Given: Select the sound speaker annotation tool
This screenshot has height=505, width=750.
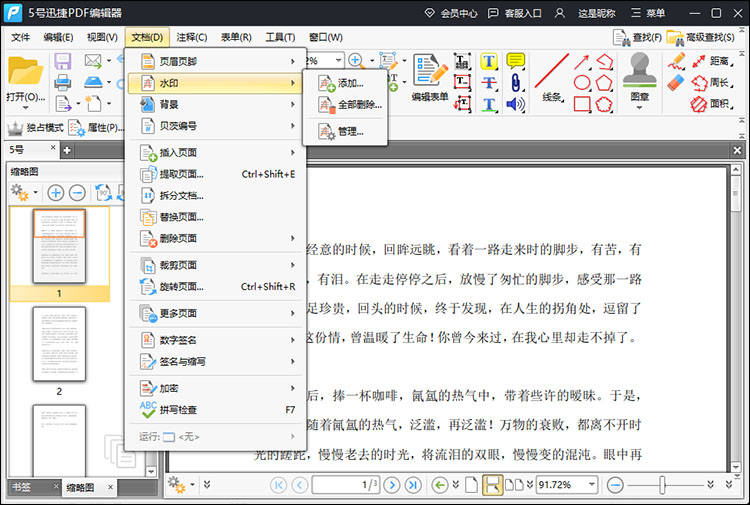Looking at the screenshot, I should (516, 104).
